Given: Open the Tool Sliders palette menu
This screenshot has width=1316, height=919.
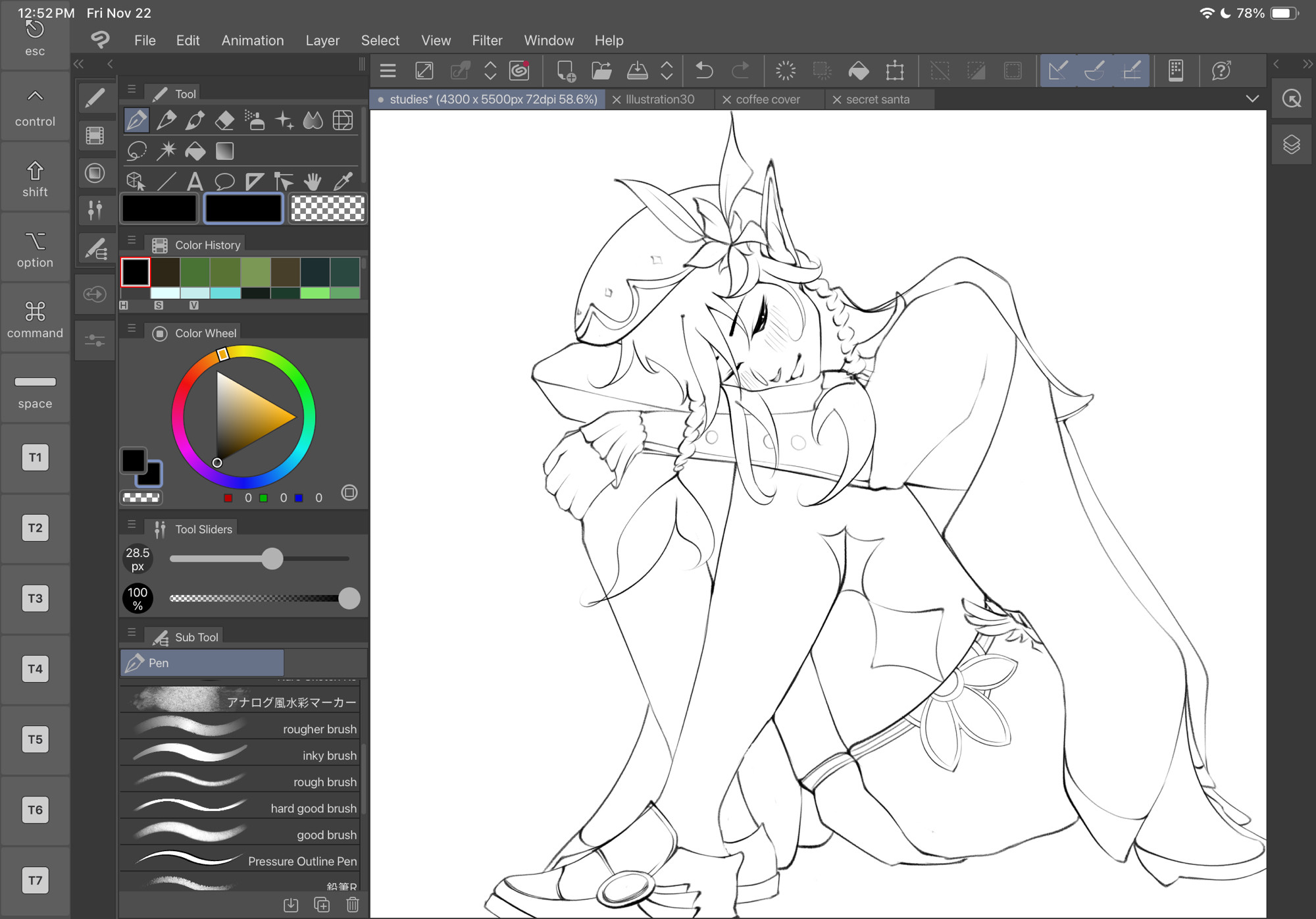Looking at the screenshot, I should pyautogui.click(x=132, y=524).
